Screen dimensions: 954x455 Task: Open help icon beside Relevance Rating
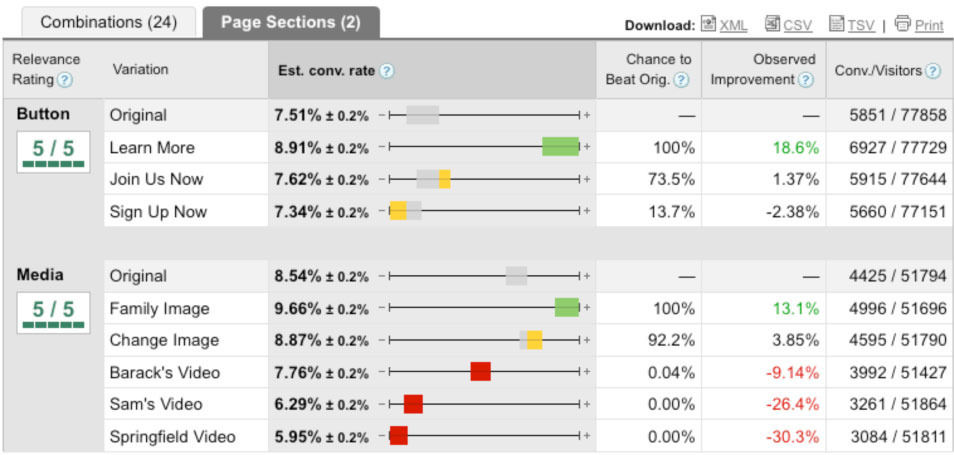65,79
